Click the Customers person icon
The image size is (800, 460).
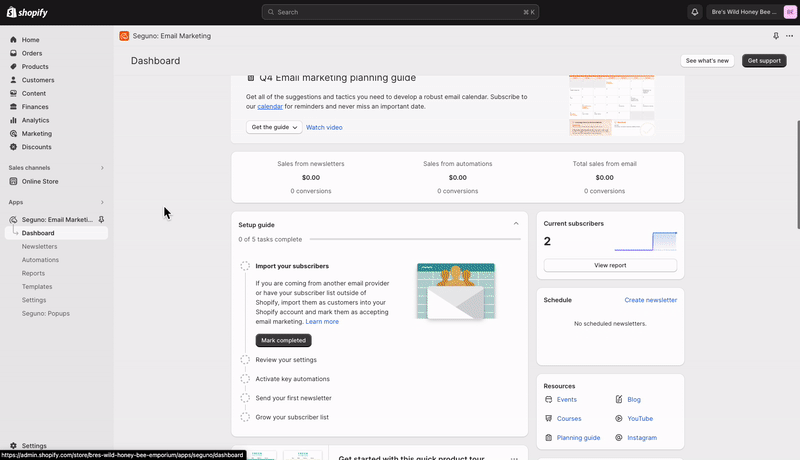(13, 80)
